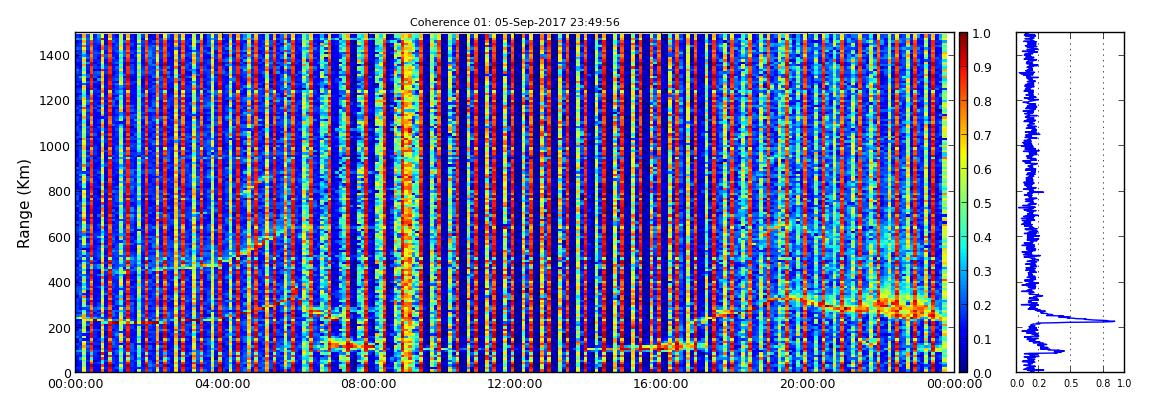Click the green middle of the colorbar

(x=963, y=203)
